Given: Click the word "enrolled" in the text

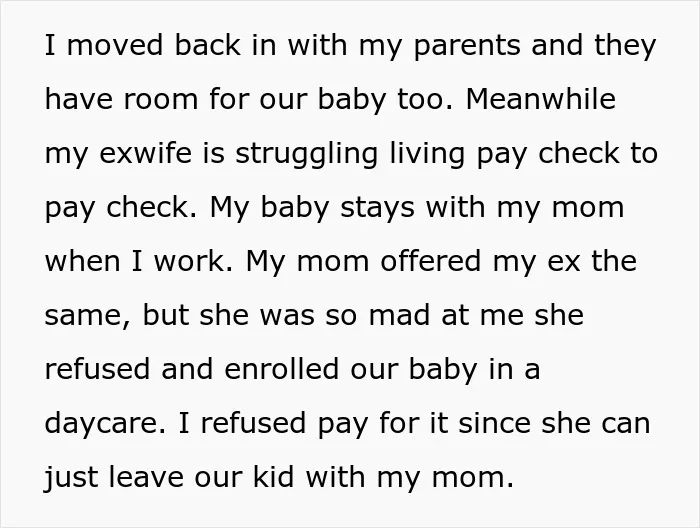Looking at the screenshot, I should pos(281,369).
